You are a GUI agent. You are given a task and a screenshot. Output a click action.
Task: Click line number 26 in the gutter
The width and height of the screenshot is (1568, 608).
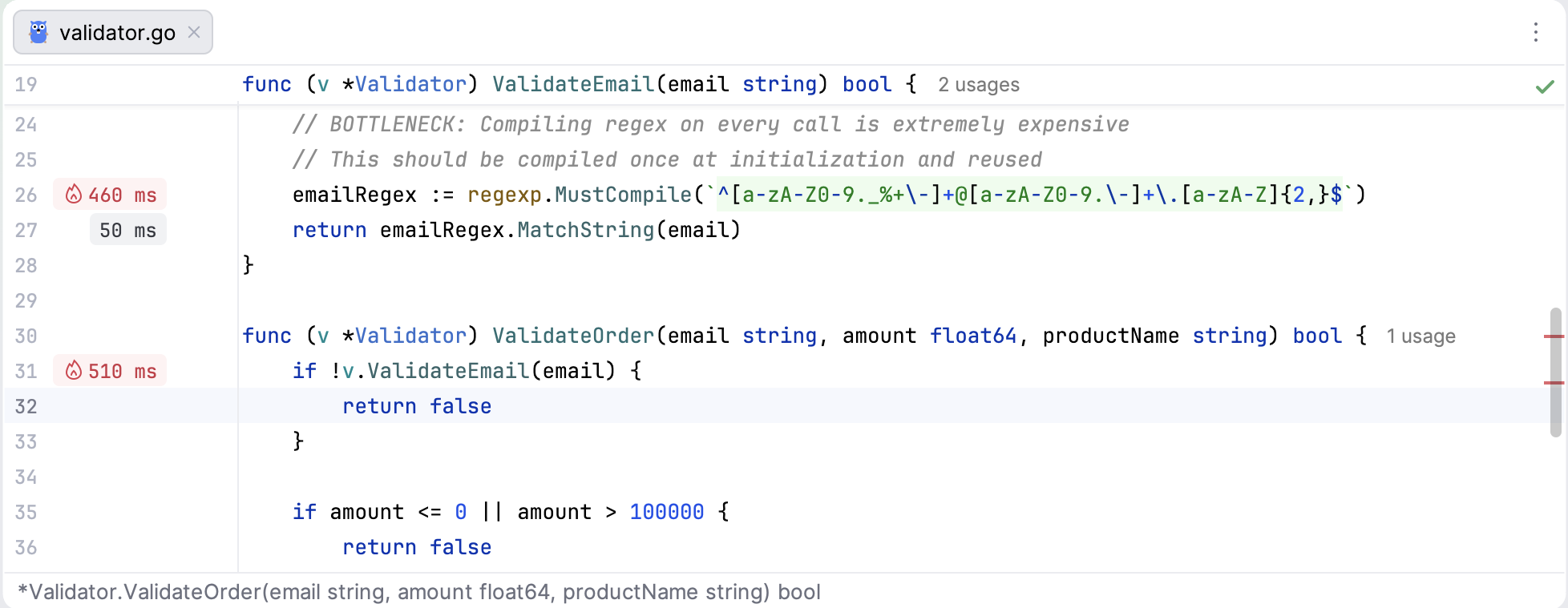pos(26,195)
